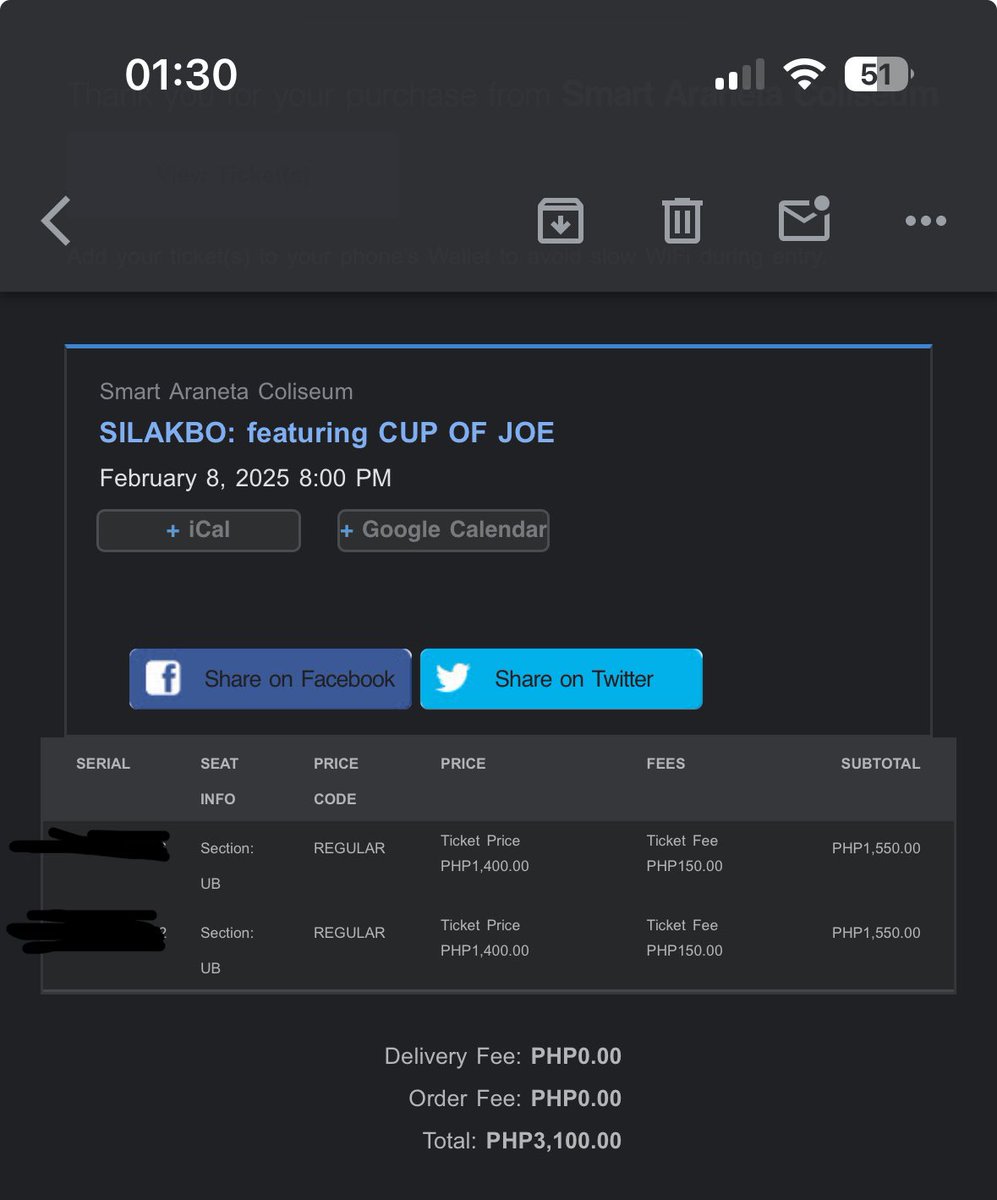Tap the cellular signal bars

pyautogui.click(x=740, y=74)
